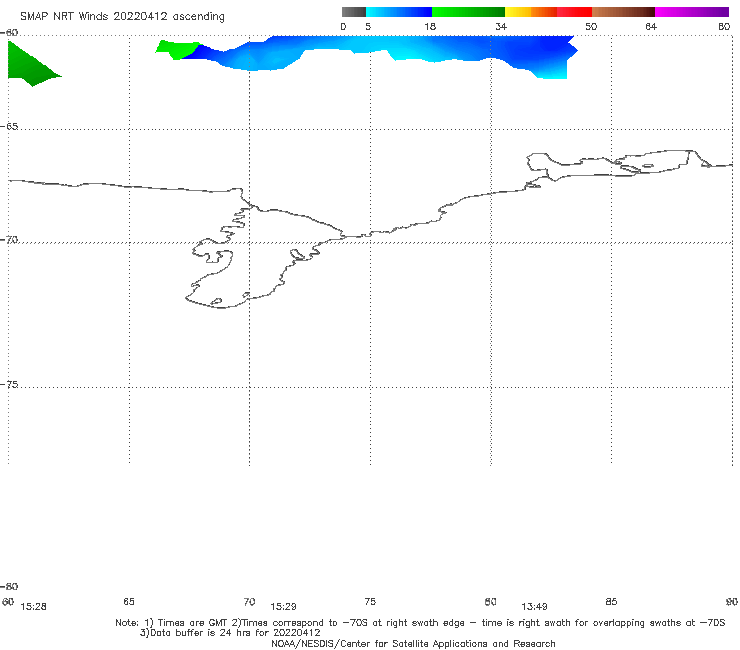The width and height of the screenshot is (740, 650).
Task: Click the 'Data buffer is 24 hrs' note line
Action: (x=230, y=633)
